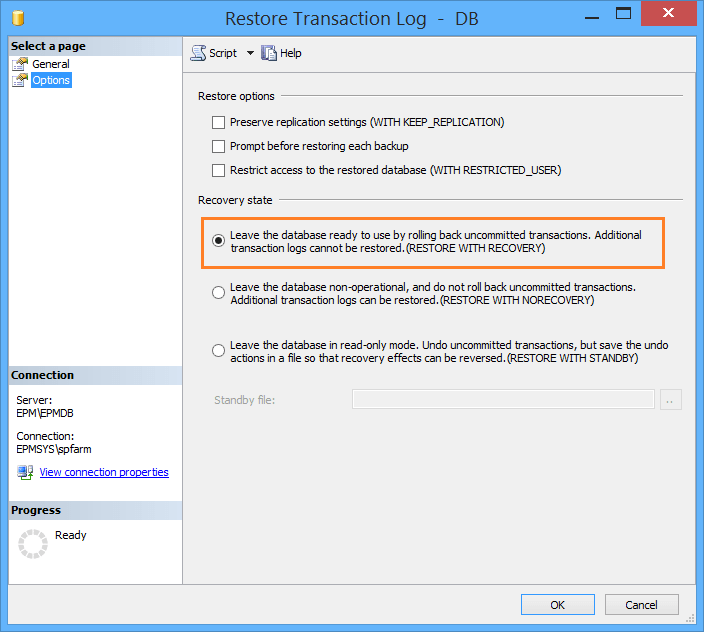Open View connection properties link
Image resolution: width=705 pixels, height=632 pixels.
[104, 472]
